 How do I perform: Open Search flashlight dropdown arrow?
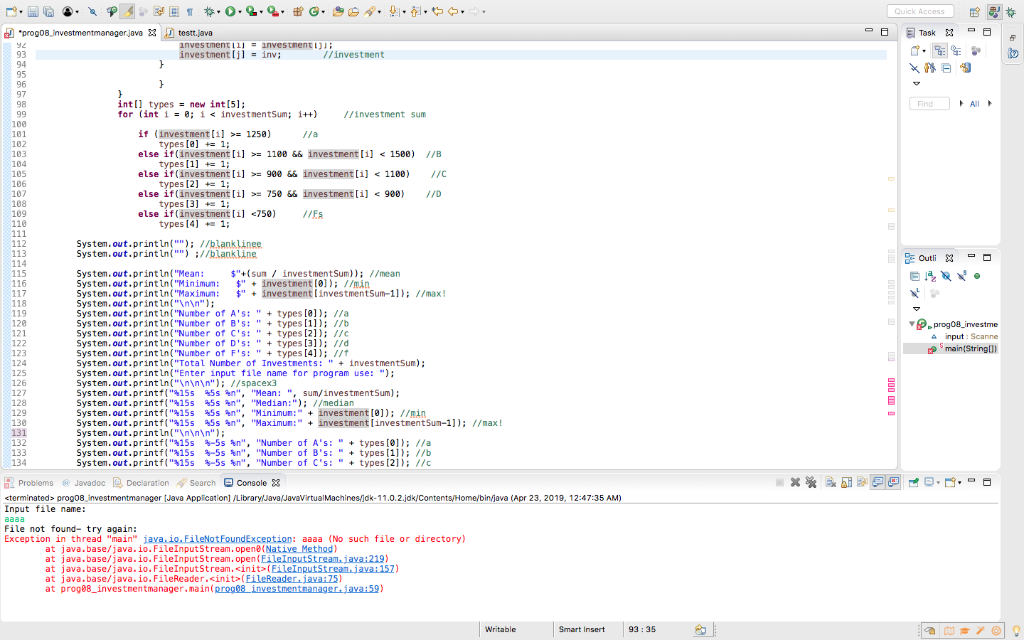tap(379, 12)
